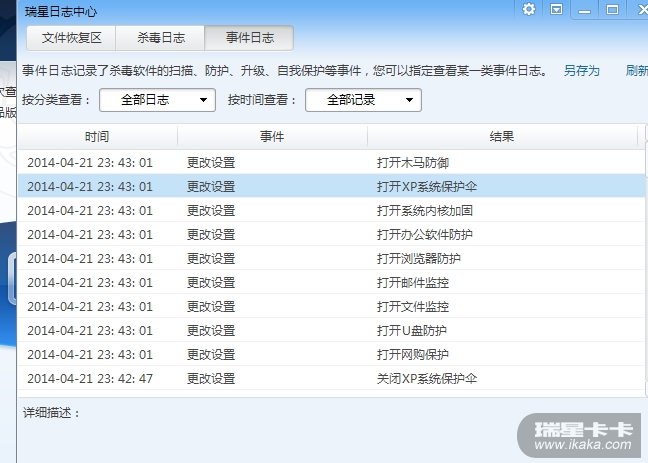Click the 按时间查看 label
The width and height of the screenshot is (648, 463).
262,100
